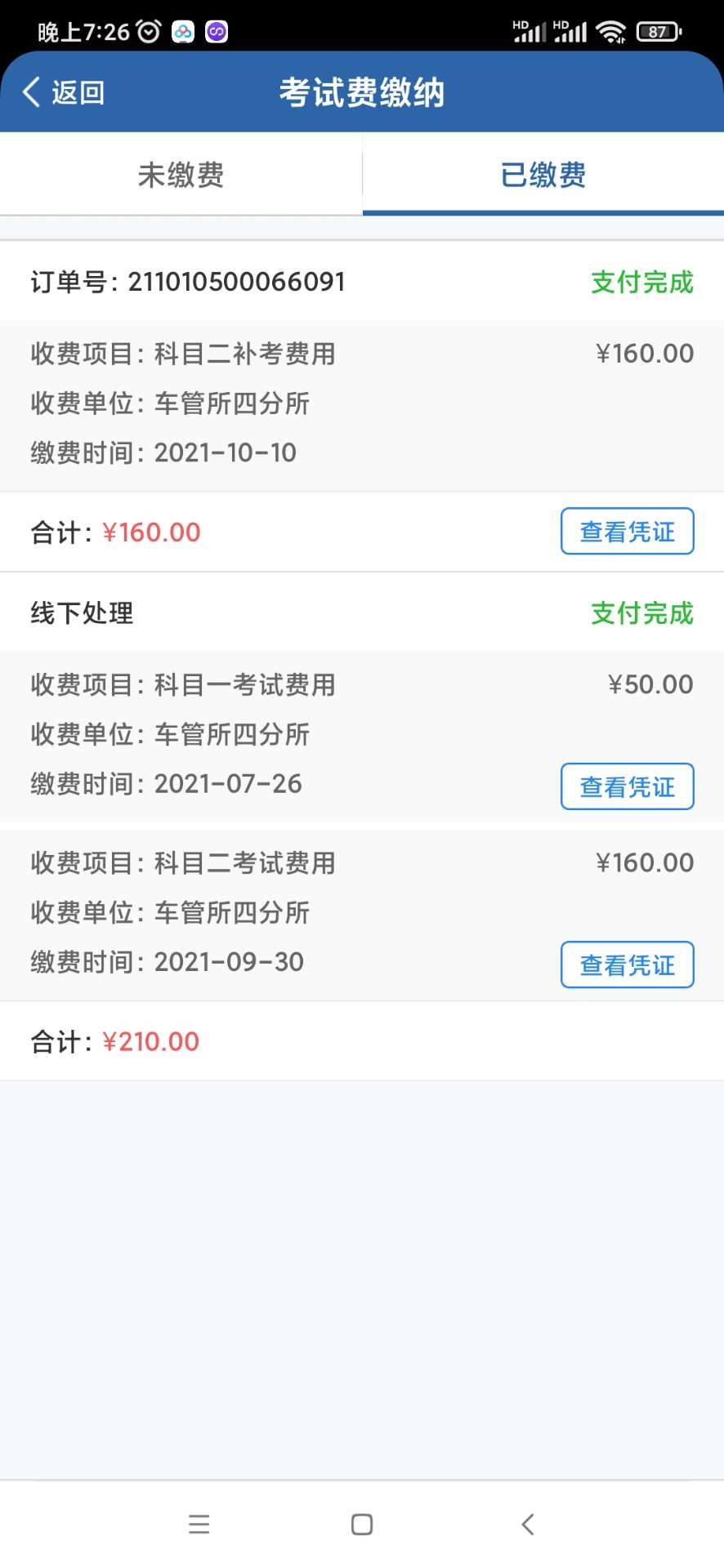The height and width of the screenshot is (1568, 724).
Task: Tap the ¥210.00 total amount
Action: pyautogui.click(x=150, y=1042)
